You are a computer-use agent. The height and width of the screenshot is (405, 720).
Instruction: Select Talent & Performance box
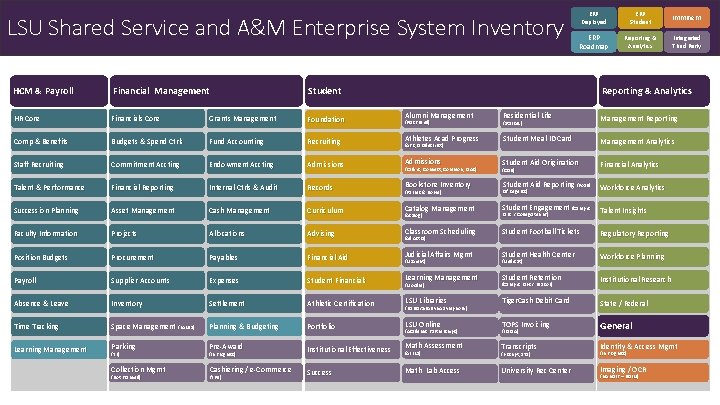59,187
